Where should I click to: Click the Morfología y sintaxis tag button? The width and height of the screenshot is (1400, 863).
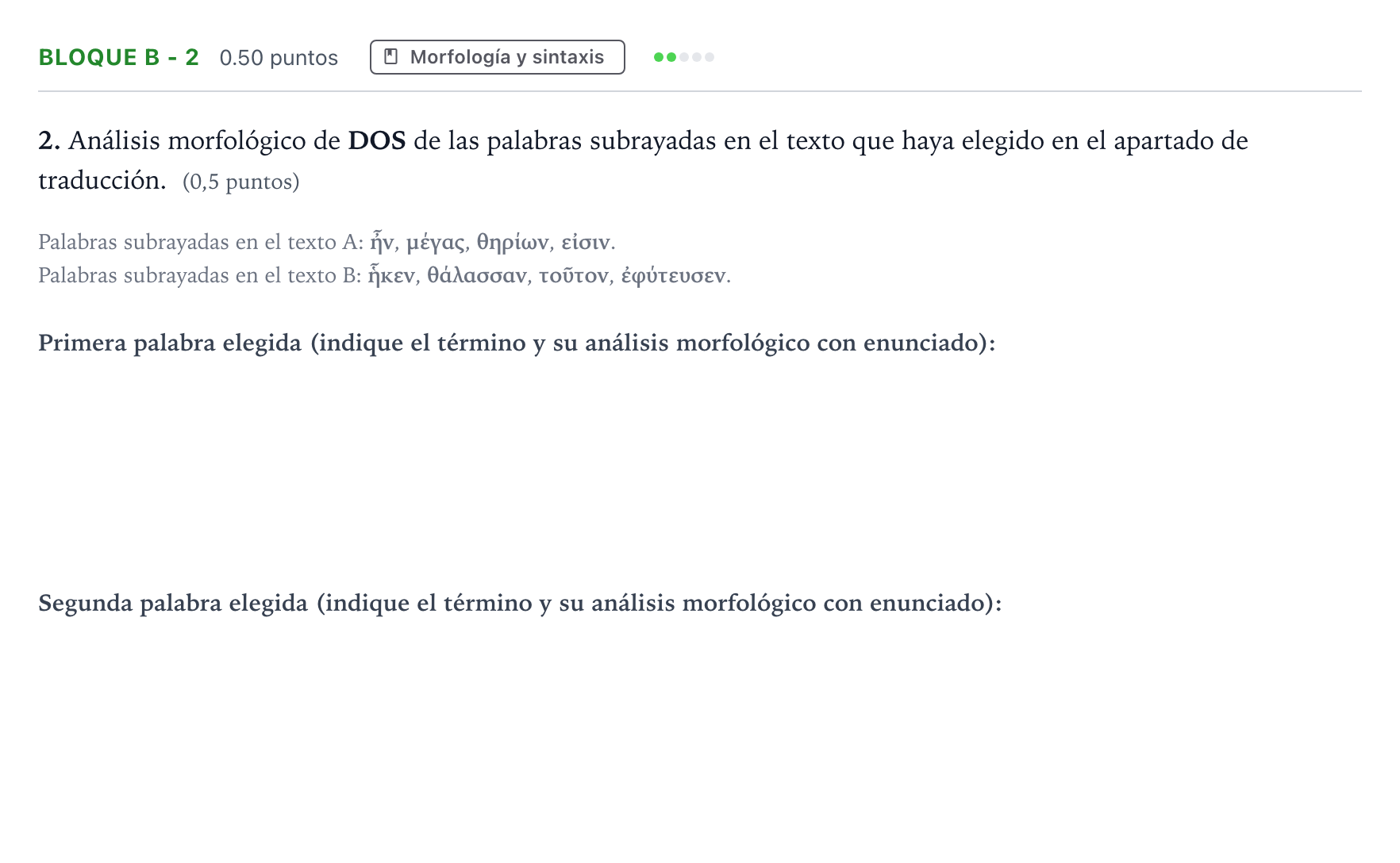tap(497, 57)
